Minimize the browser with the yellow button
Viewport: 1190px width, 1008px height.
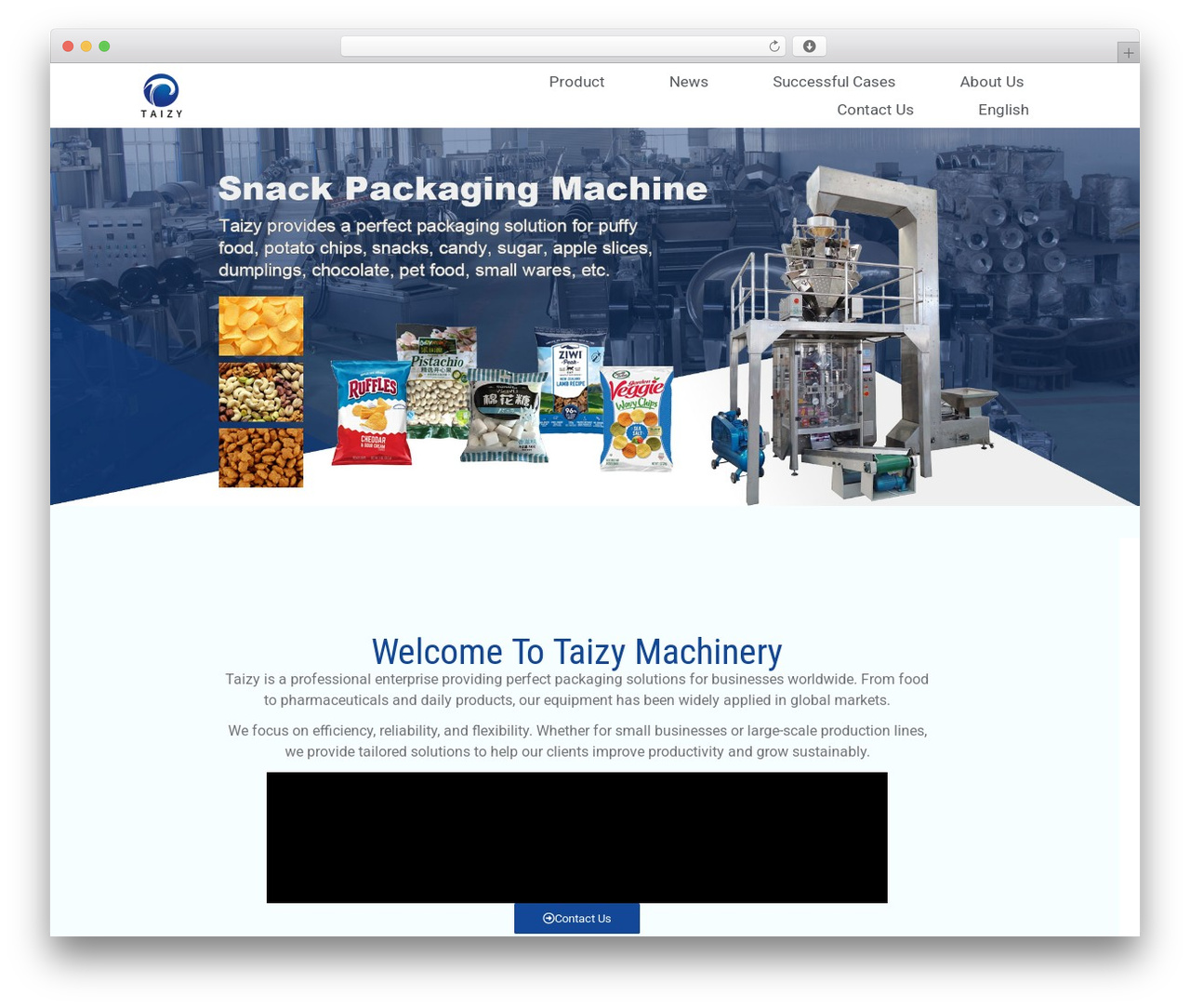click(86, 46)
